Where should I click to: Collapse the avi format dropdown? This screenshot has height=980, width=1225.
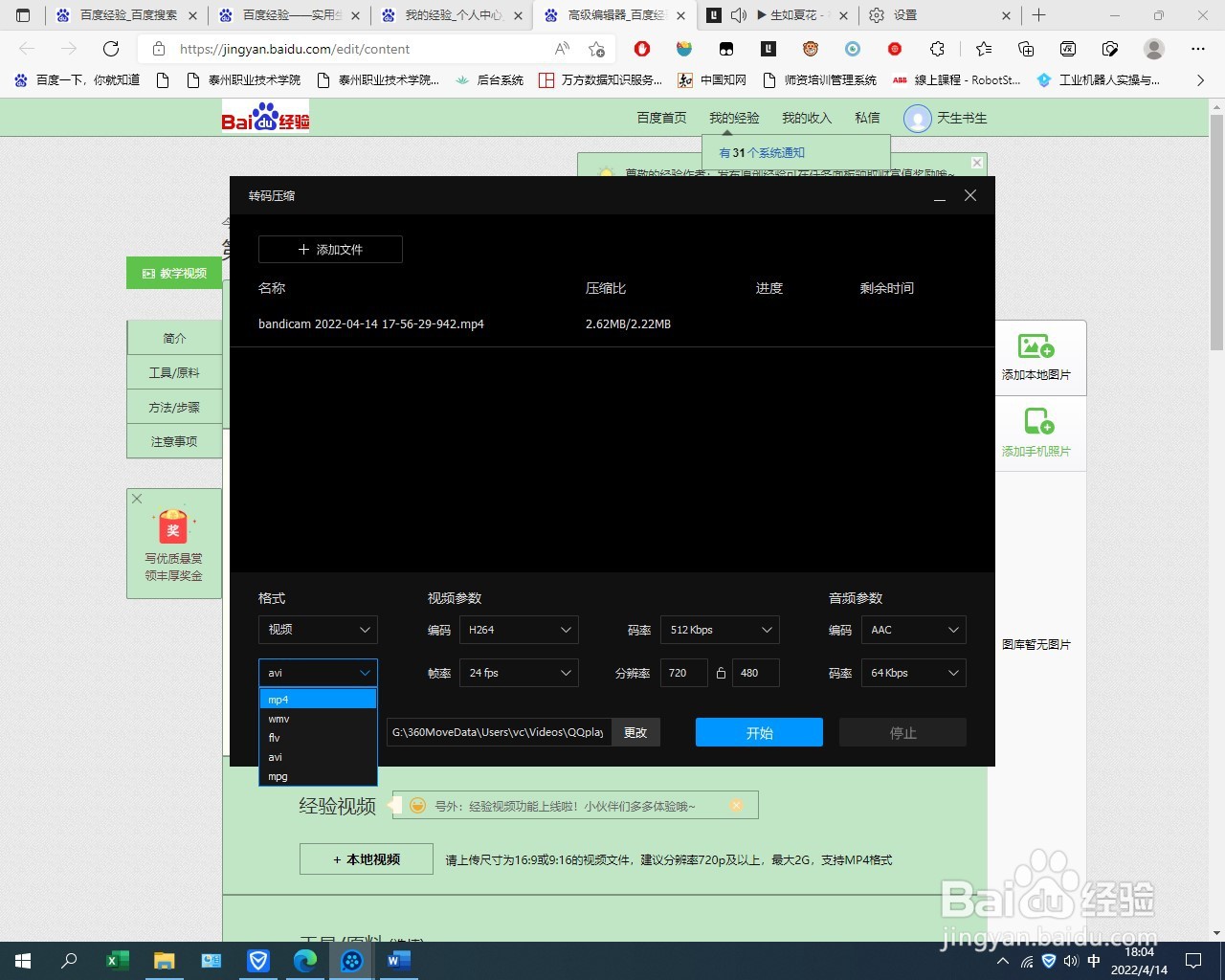pos(318,673)
